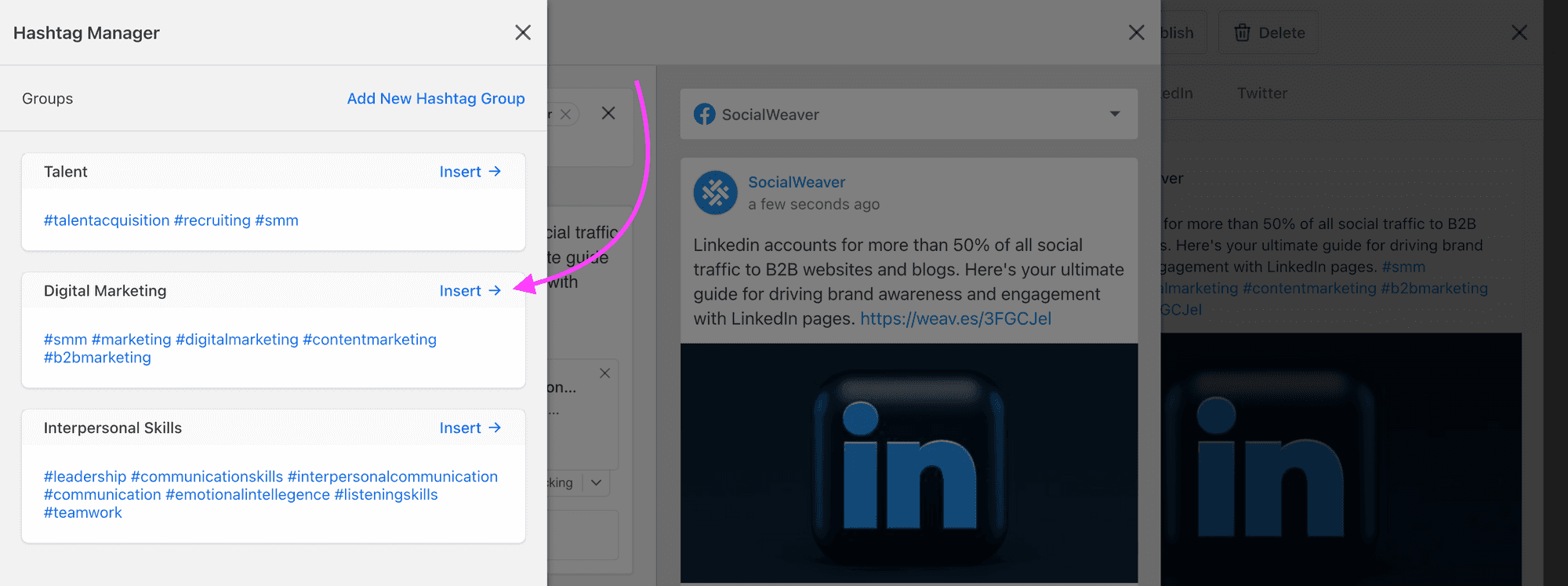Click the Talent group title
1568x586 pixels.
point(66,171)
